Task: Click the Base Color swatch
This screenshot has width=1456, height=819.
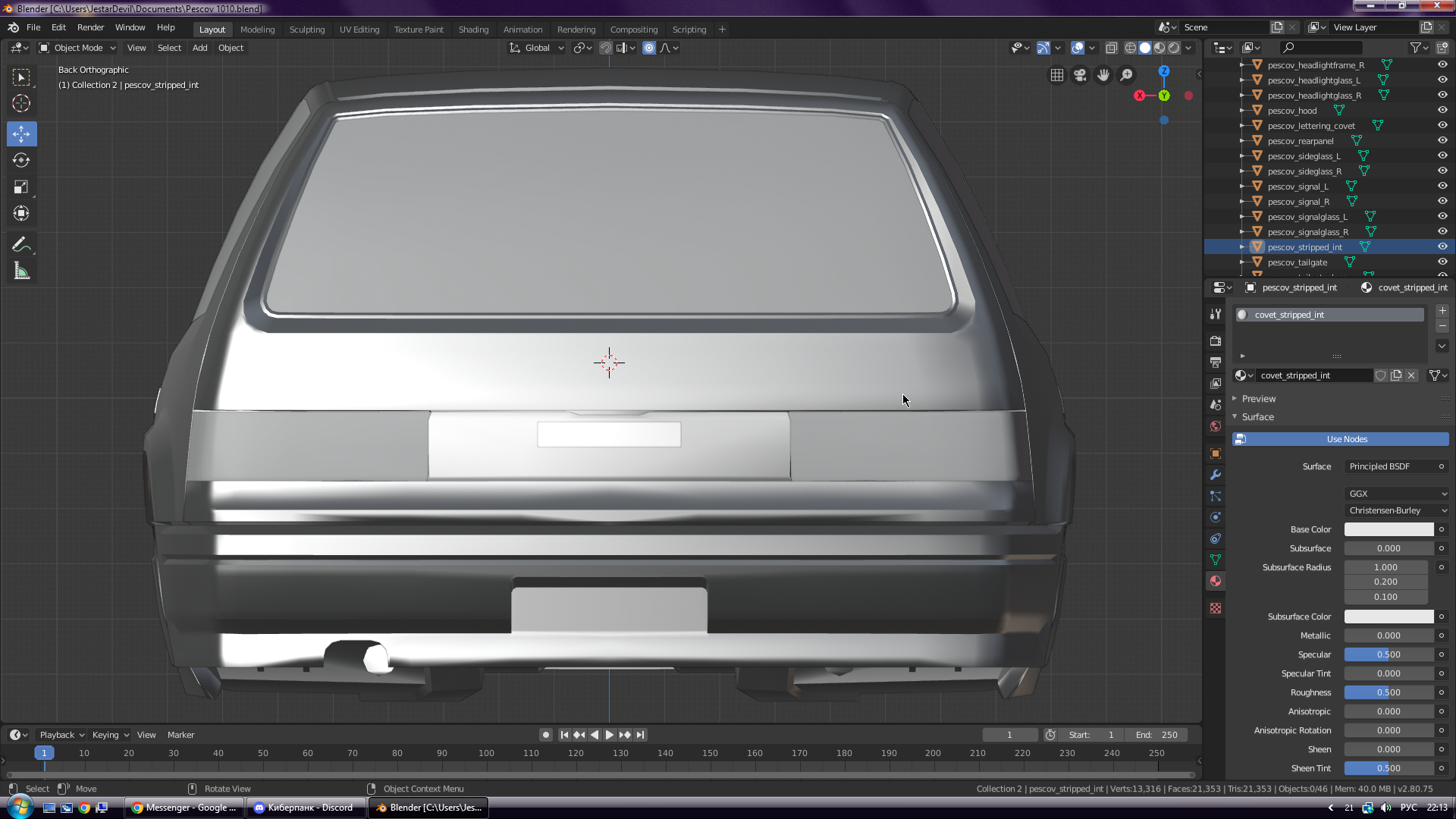Action: 1389,529
